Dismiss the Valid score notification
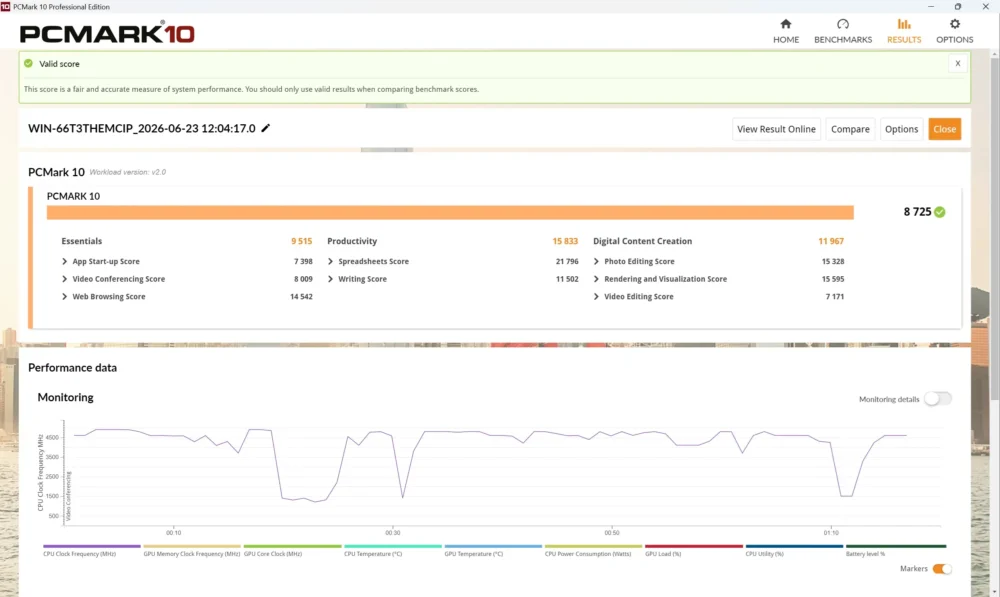 957,63
